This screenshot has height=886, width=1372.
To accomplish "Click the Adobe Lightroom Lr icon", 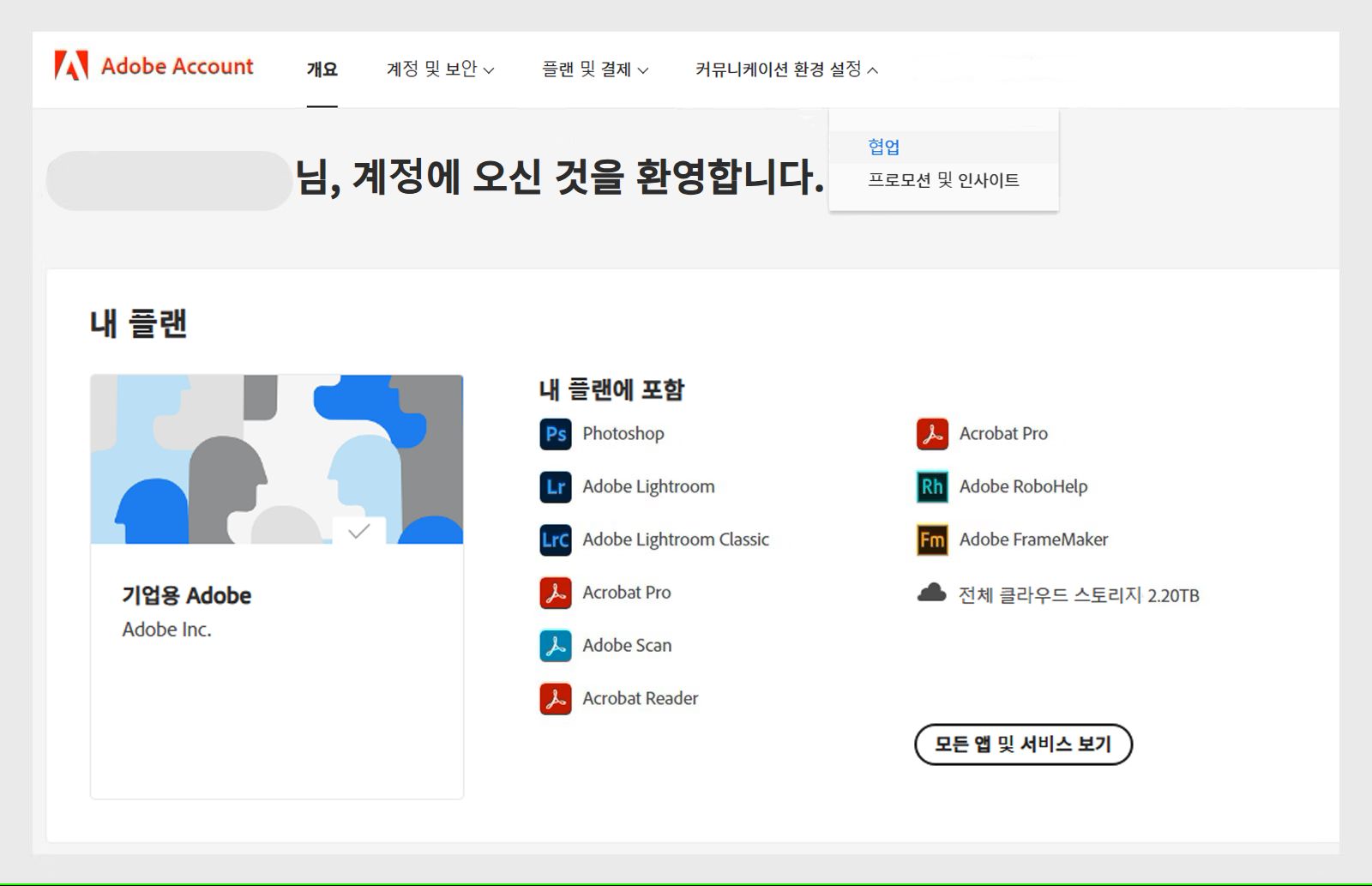I will pos(556,487).
